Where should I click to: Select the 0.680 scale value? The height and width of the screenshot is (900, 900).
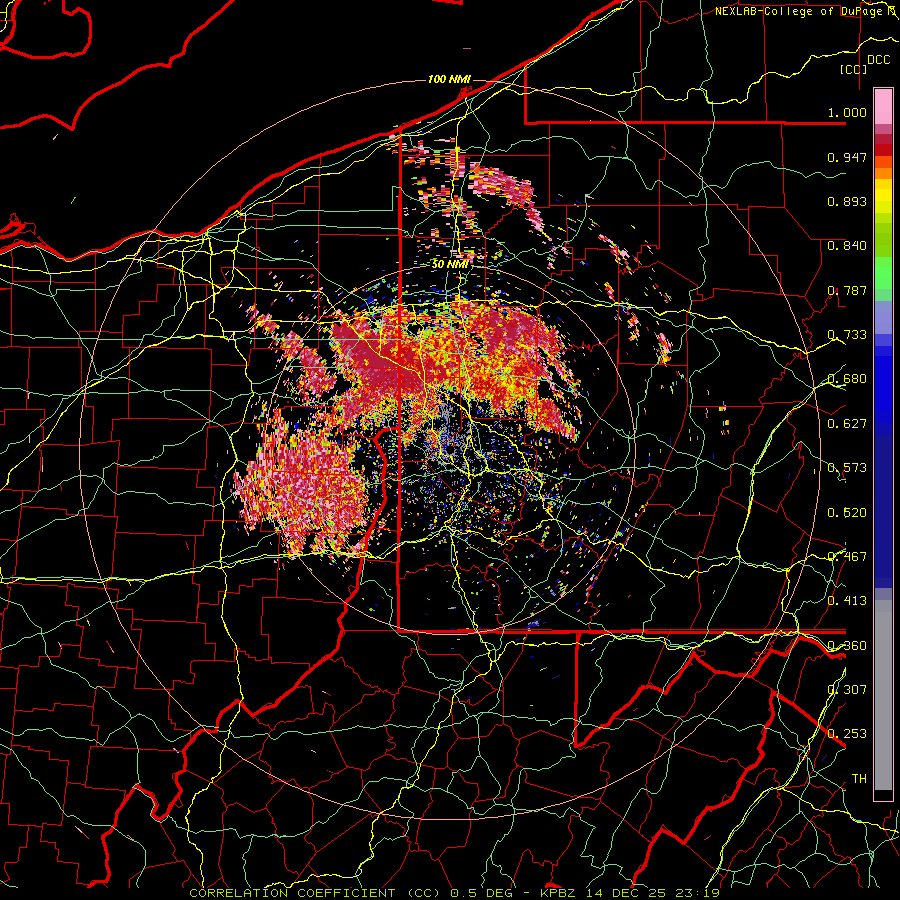(x=847, y=379)
